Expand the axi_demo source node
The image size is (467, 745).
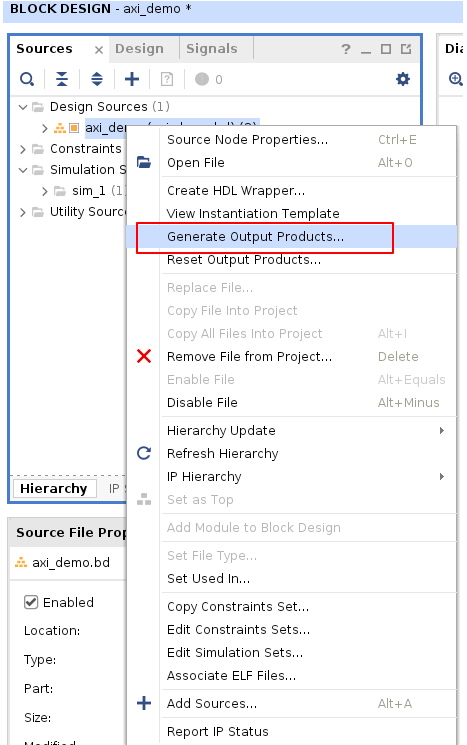tap(45, 128)
